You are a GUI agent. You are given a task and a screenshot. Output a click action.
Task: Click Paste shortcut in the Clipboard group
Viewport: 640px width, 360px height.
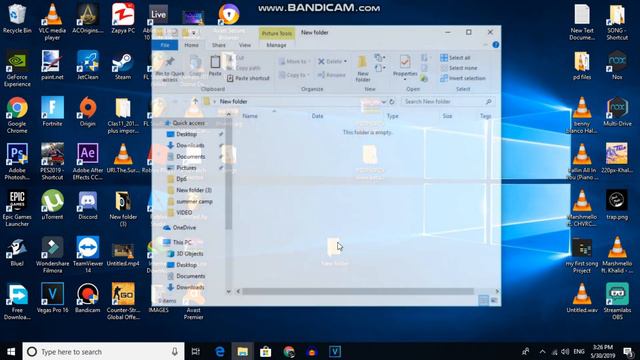click(248, 78)
